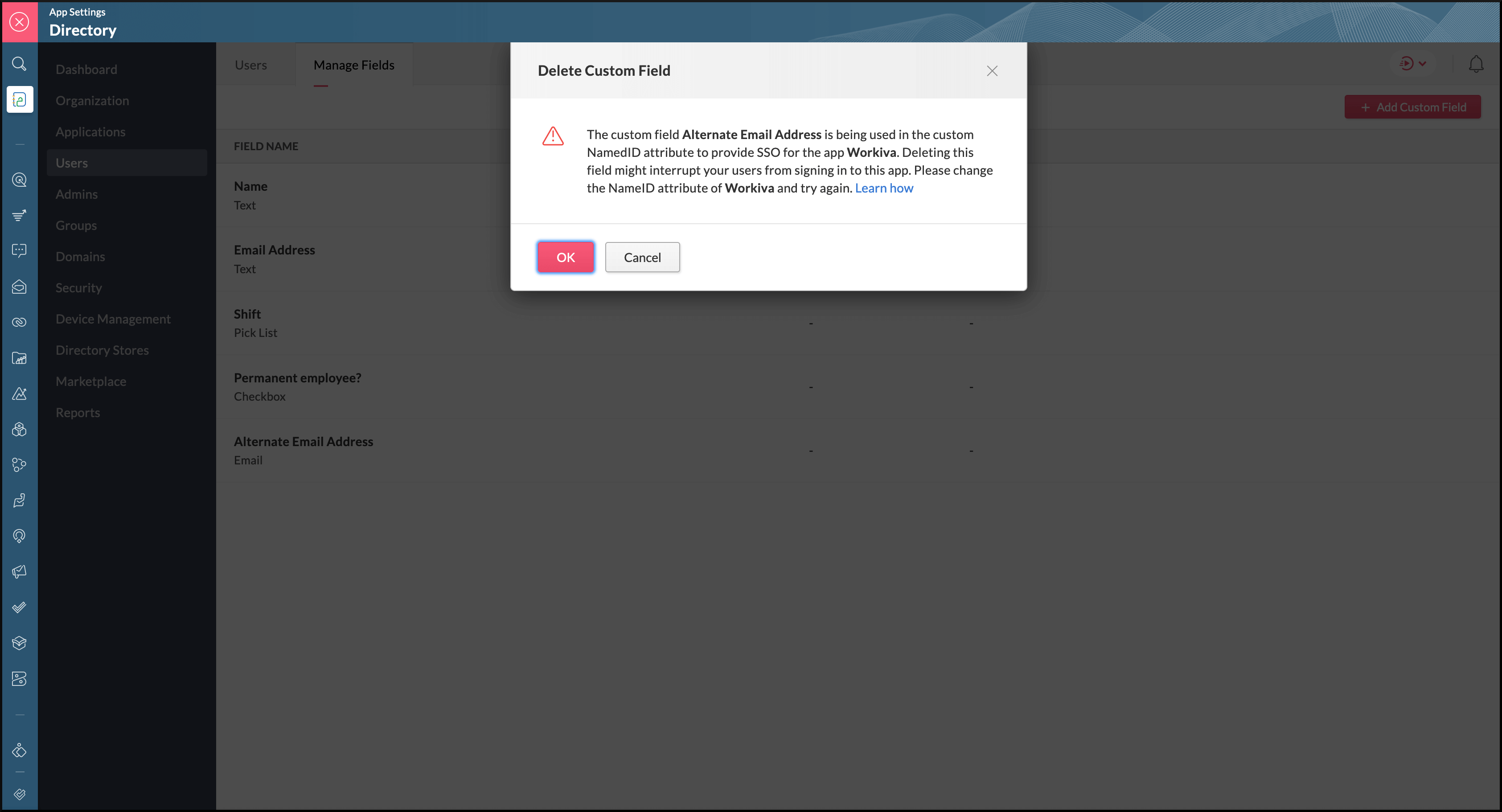Open the double checkmark app icon

click(19, 607)
